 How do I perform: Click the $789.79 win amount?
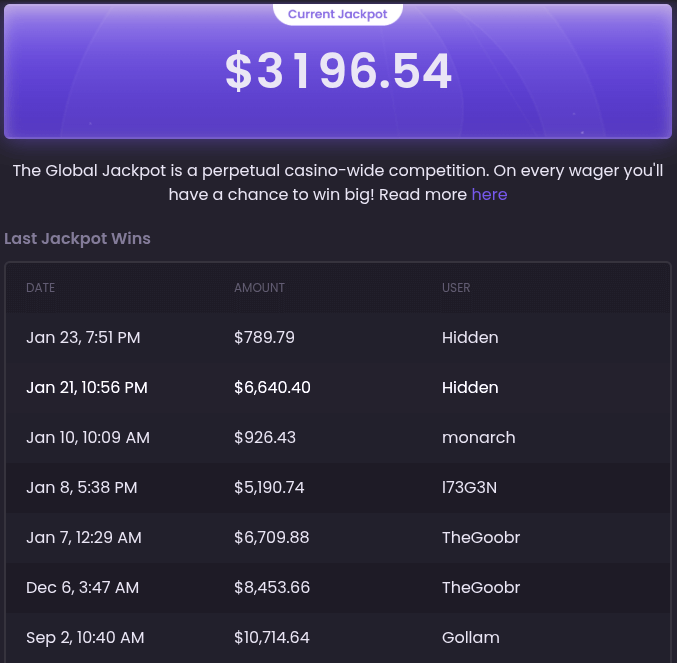[x=264, y=338]
